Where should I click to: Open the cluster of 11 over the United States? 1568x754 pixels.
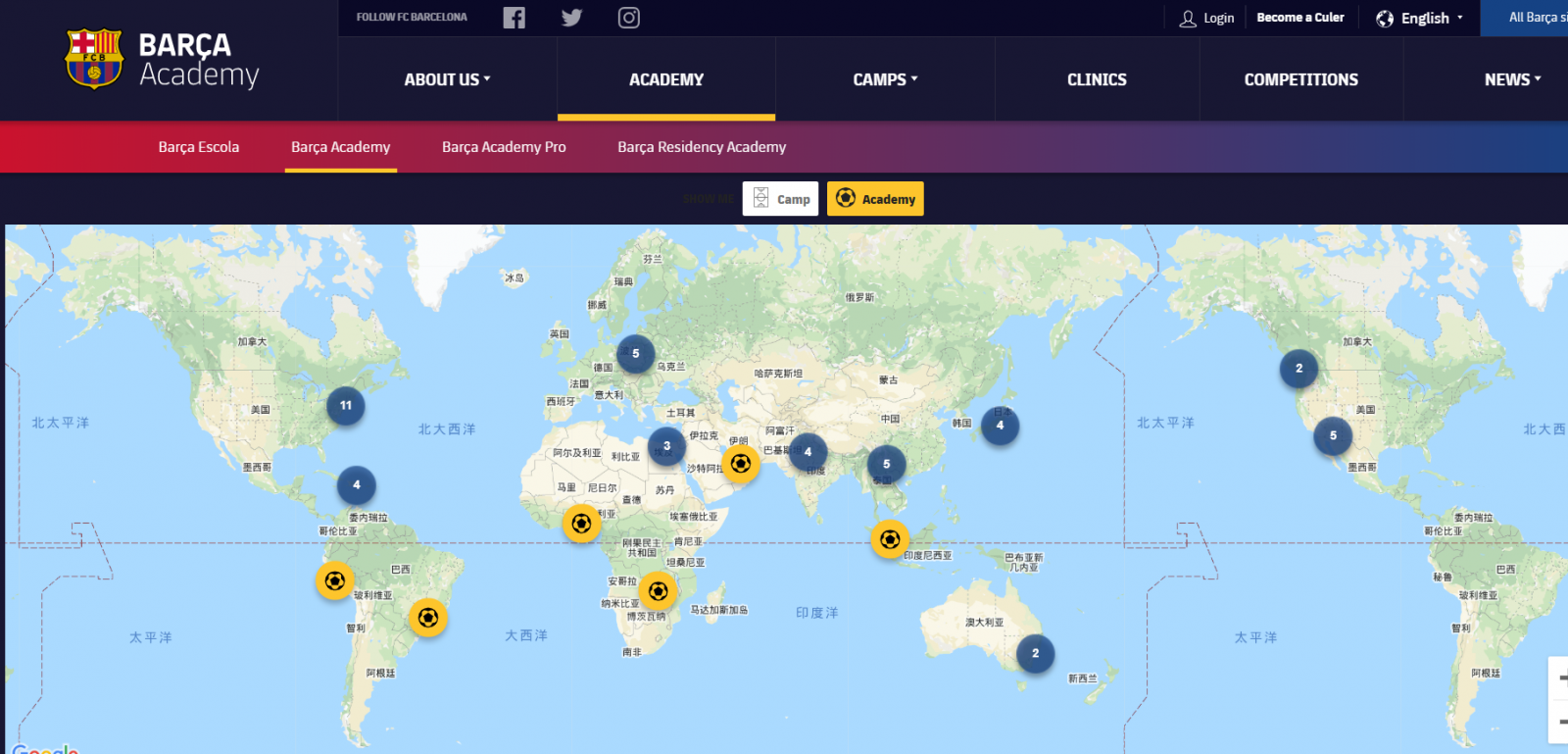tap(346, 406)
